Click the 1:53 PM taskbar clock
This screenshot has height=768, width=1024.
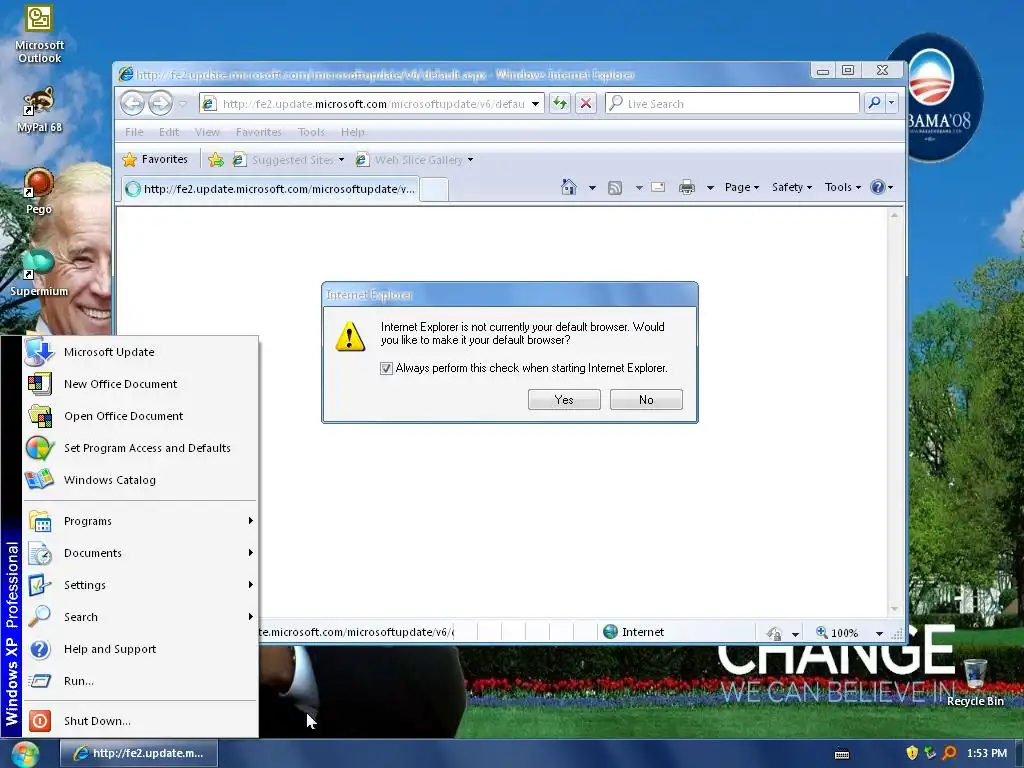(986, 753)
